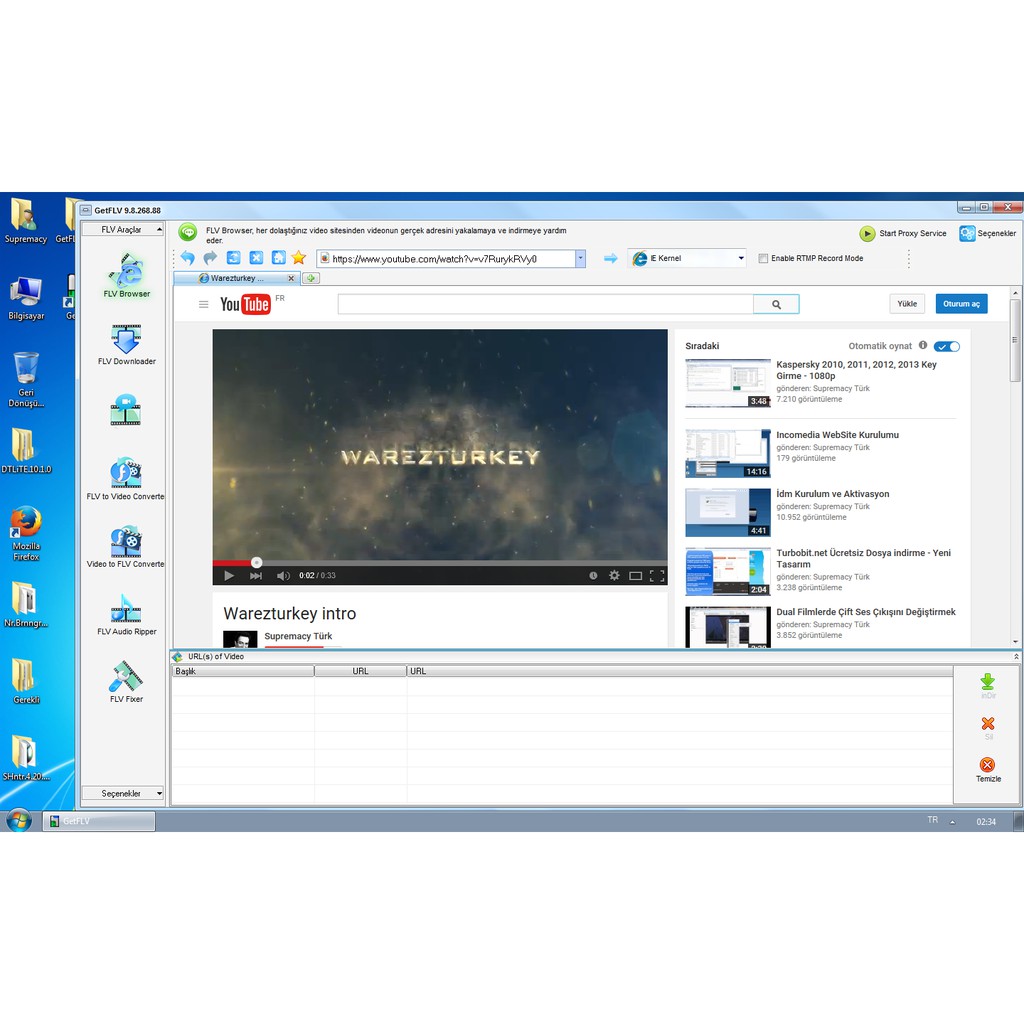This screenshot has width=1024, height=1024.
Task: Add a new browser tab
Action: (311, 278)
